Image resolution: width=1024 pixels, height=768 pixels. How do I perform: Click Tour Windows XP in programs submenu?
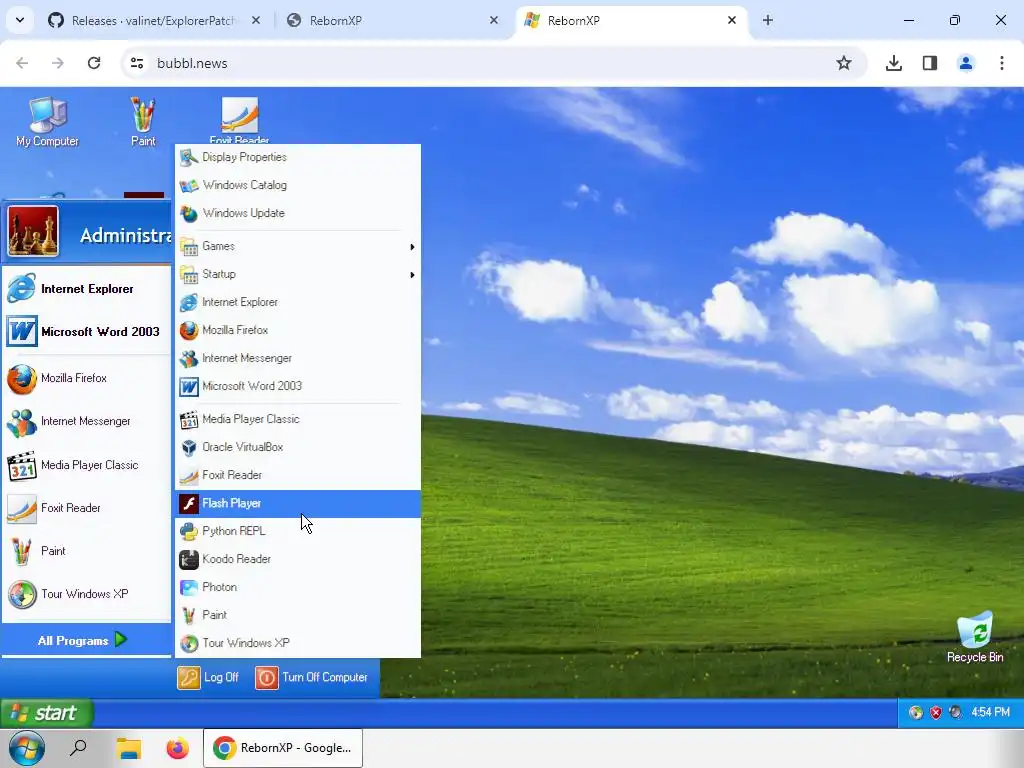point(298,643)
